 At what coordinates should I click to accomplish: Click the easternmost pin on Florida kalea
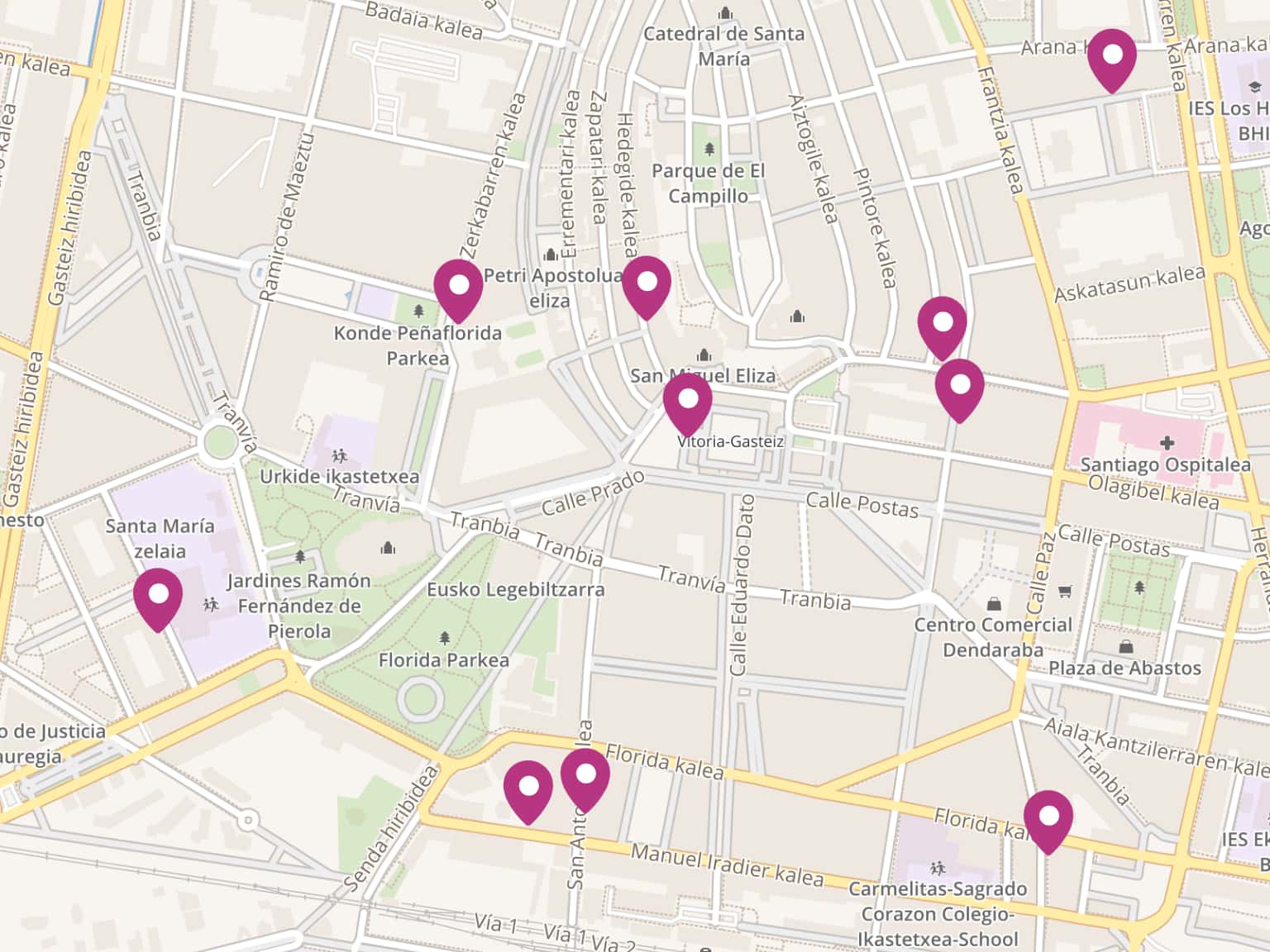[x=1048, y=819]
